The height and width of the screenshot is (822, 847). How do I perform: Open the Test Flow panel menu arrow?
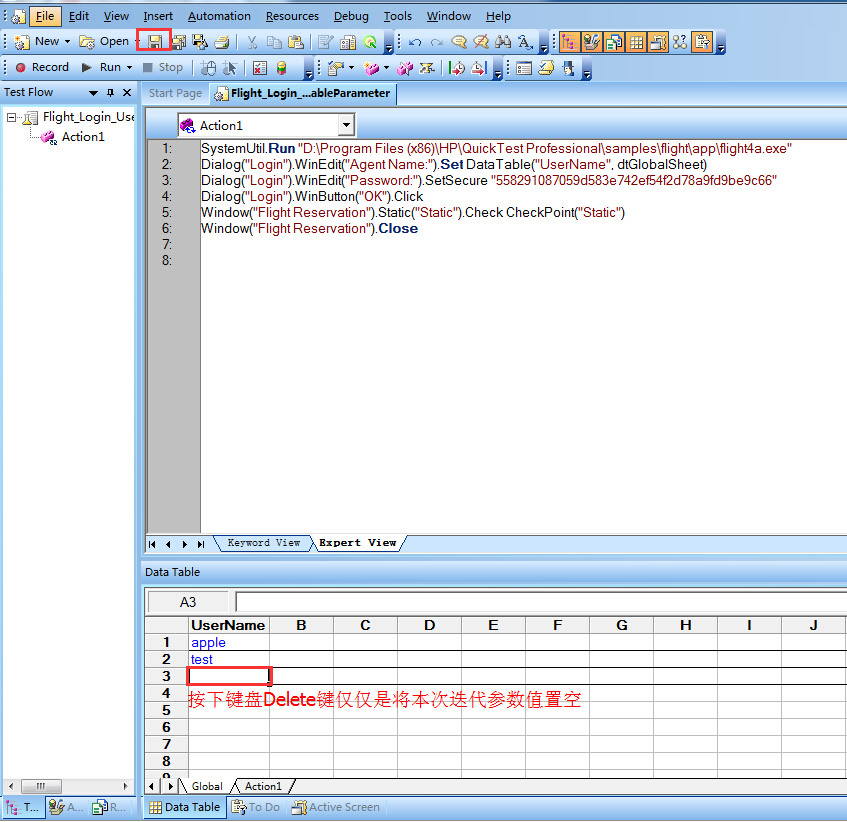[93, 93]
